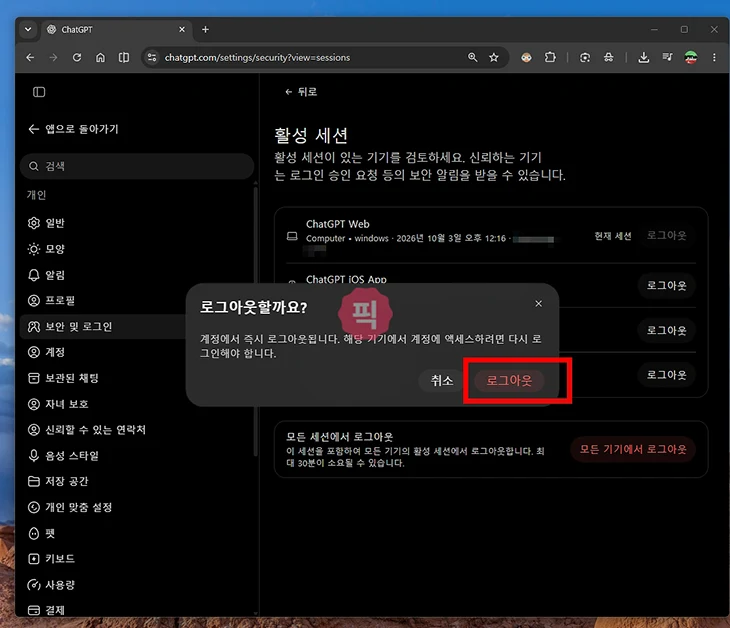This screenshot has height=628, width=730.
Task: Open browser three-dot menu
Action: click(714, 58)
